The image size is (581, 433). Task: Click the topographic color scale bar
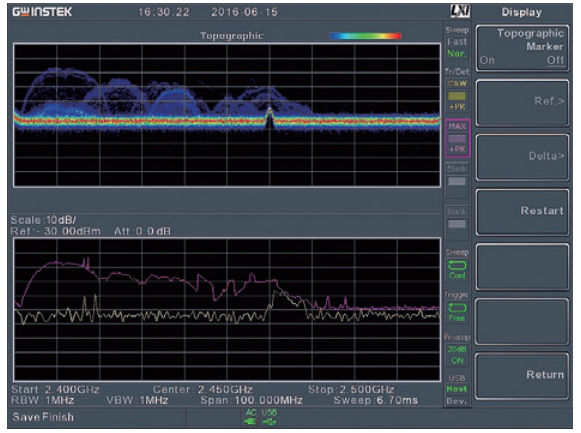(365, 36)
